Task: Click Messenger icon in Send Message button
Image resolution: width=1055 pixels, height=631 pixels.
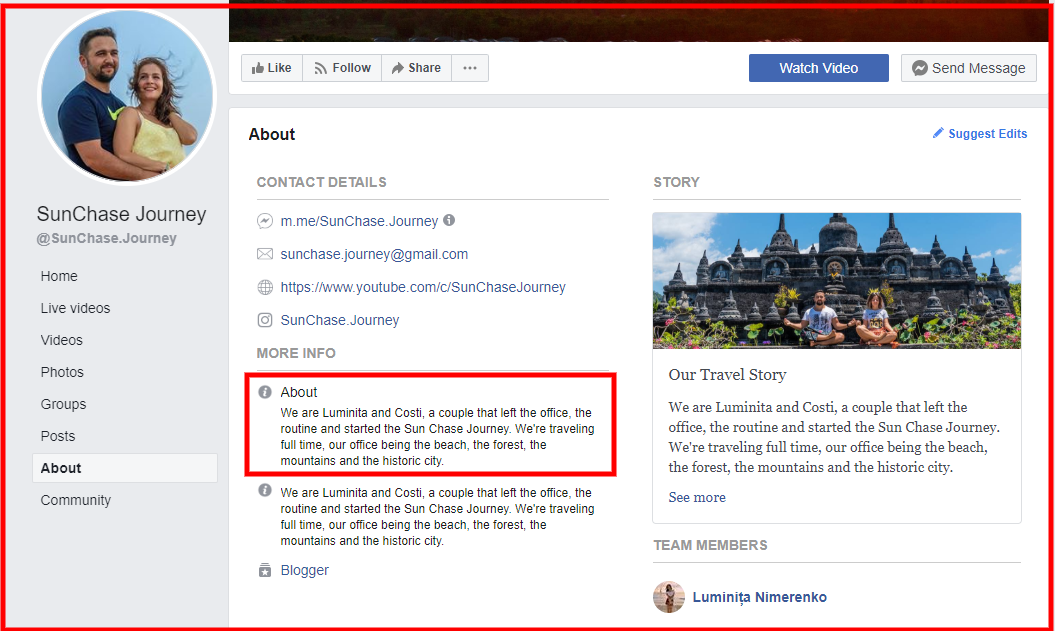Action: 920,68
